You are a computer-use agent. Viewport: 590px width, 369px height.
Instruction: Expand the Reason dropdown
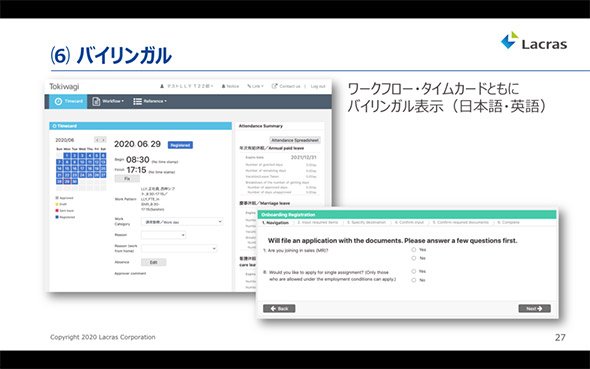(x=164, y=235)
